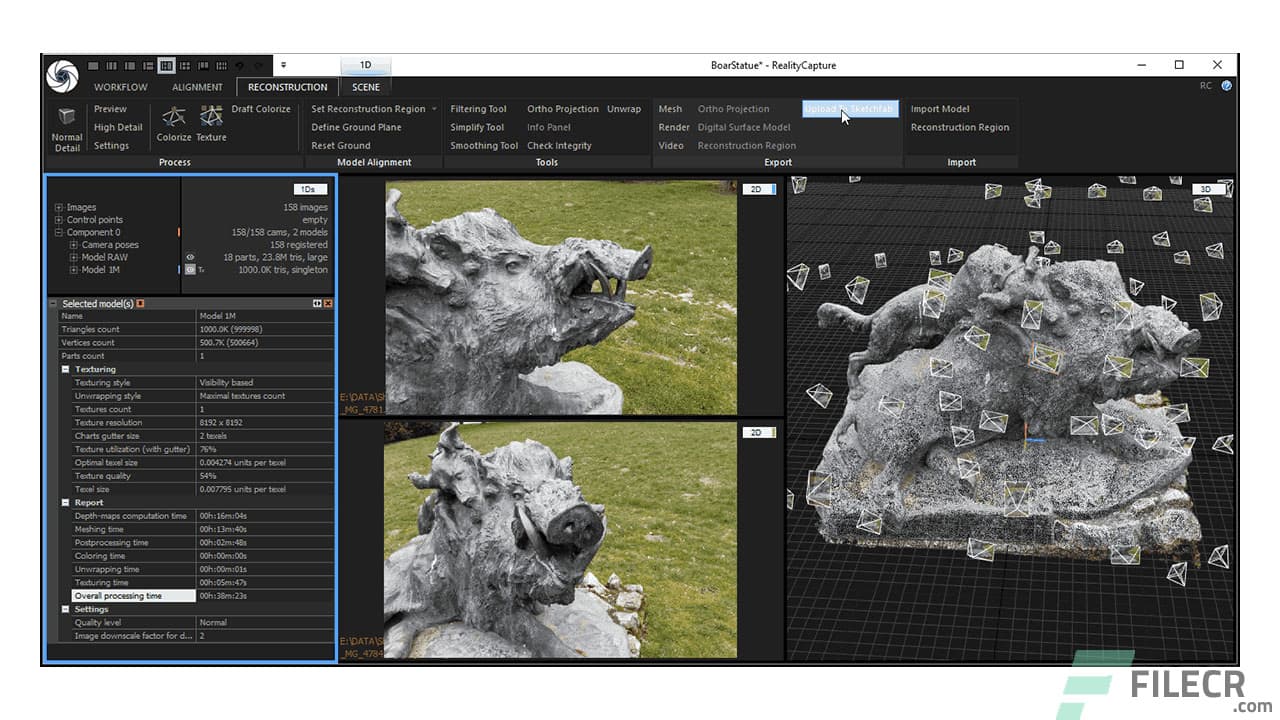
Task: Switch to the SCENE tab
Action: pos(365,87)
